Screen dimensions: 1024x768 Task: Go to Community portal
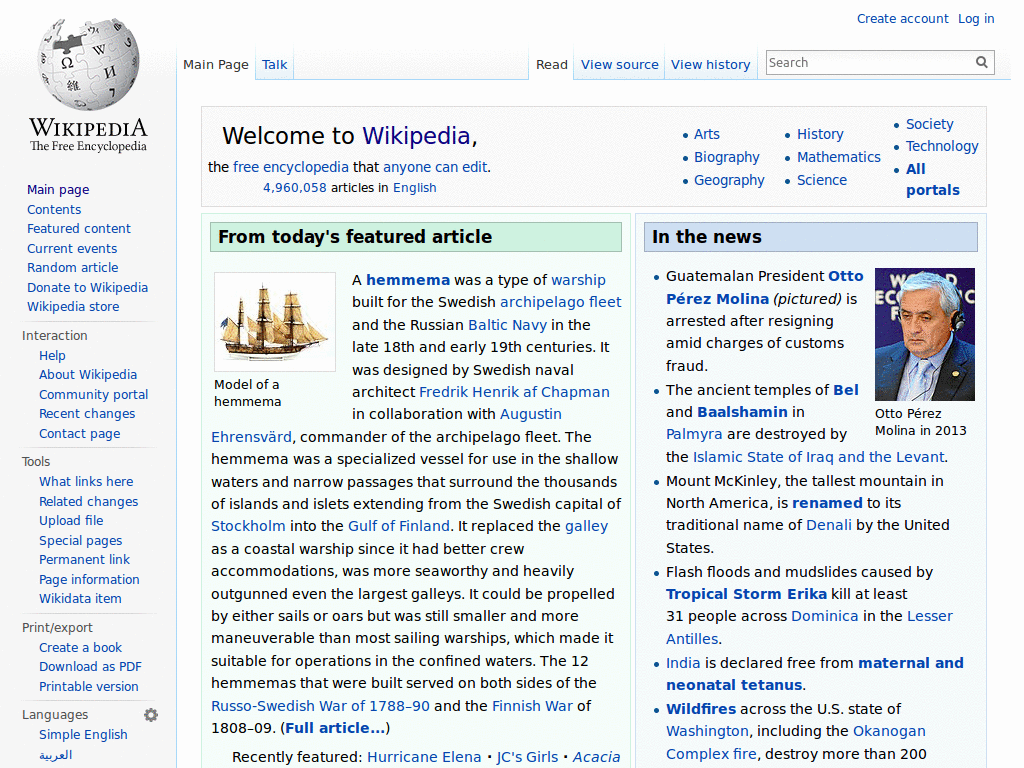[x=93, y=394]
